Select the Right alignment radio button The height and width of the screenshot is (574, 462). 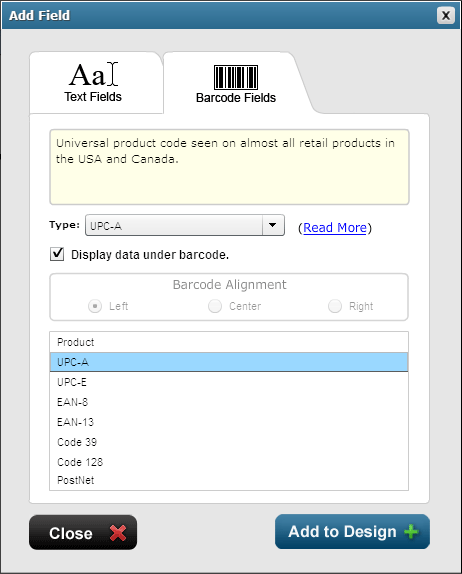tap(335, 306)
